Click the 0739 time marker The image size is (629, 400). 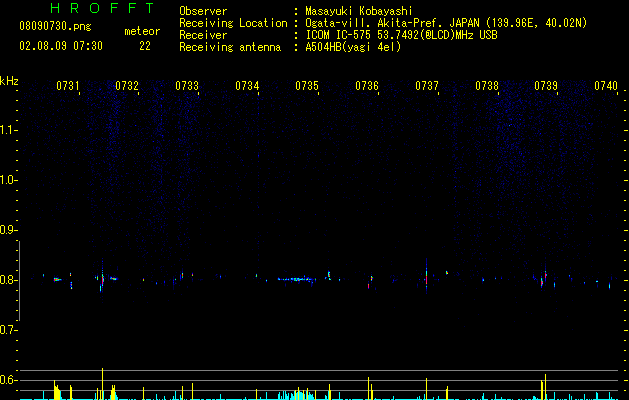tap(546, 86)
